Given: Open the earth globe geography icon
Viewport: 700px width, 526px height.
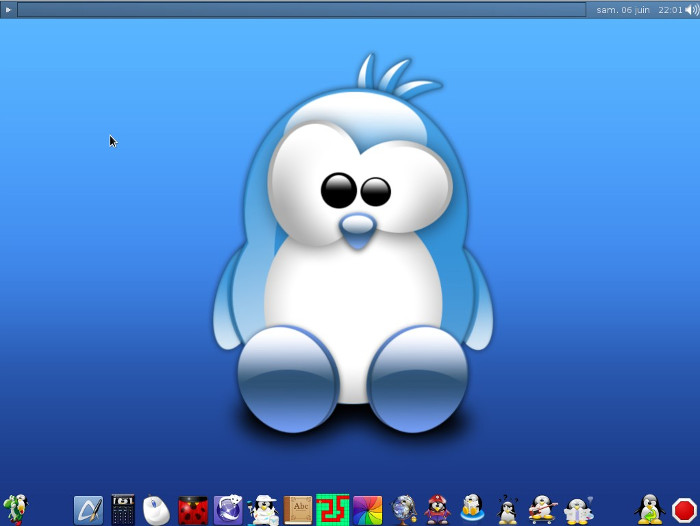Looking at the screenshot, I should [x=403, y=510].
